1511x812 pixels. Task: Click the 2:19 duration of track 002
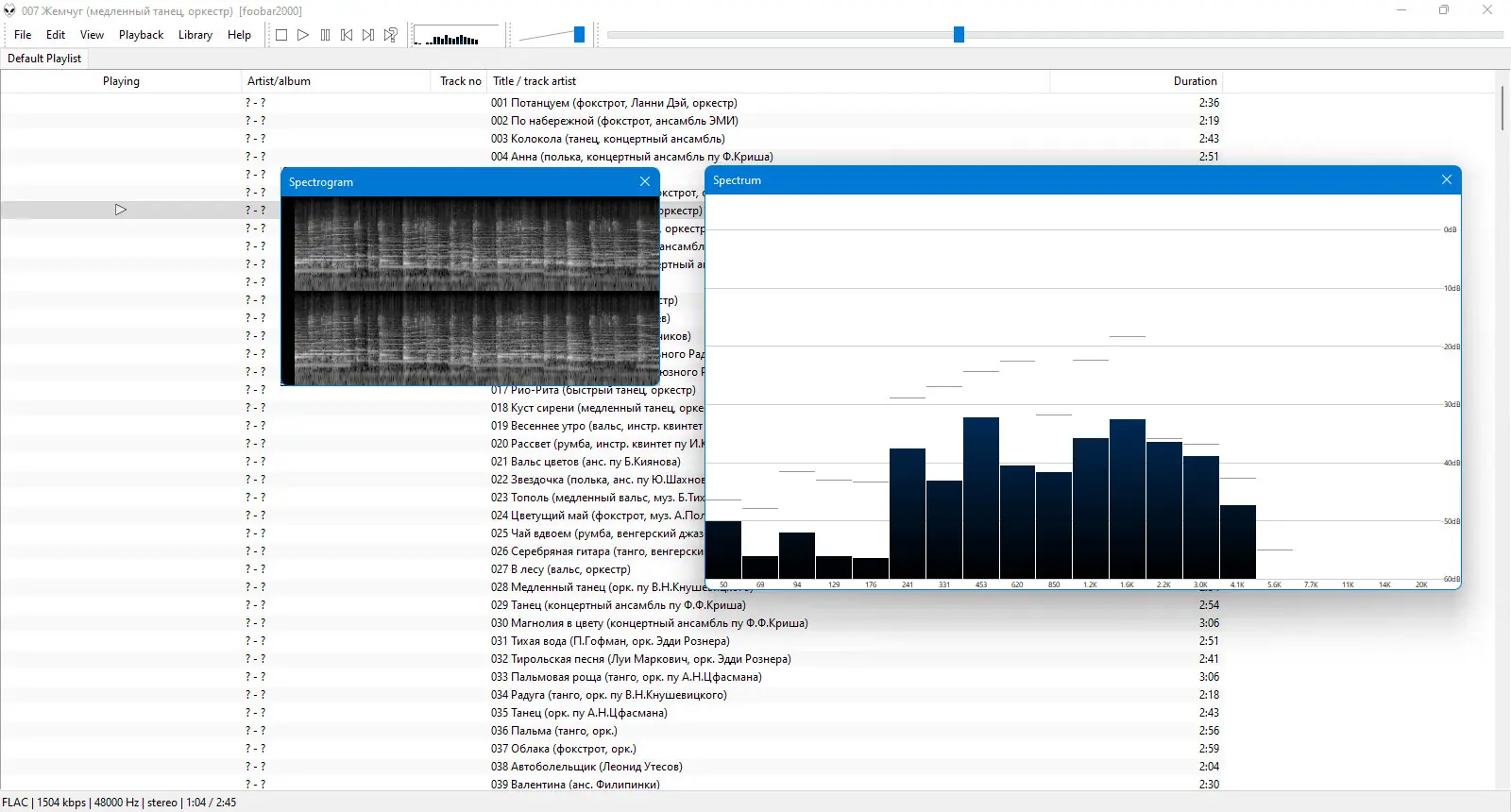click(1209, 121)
